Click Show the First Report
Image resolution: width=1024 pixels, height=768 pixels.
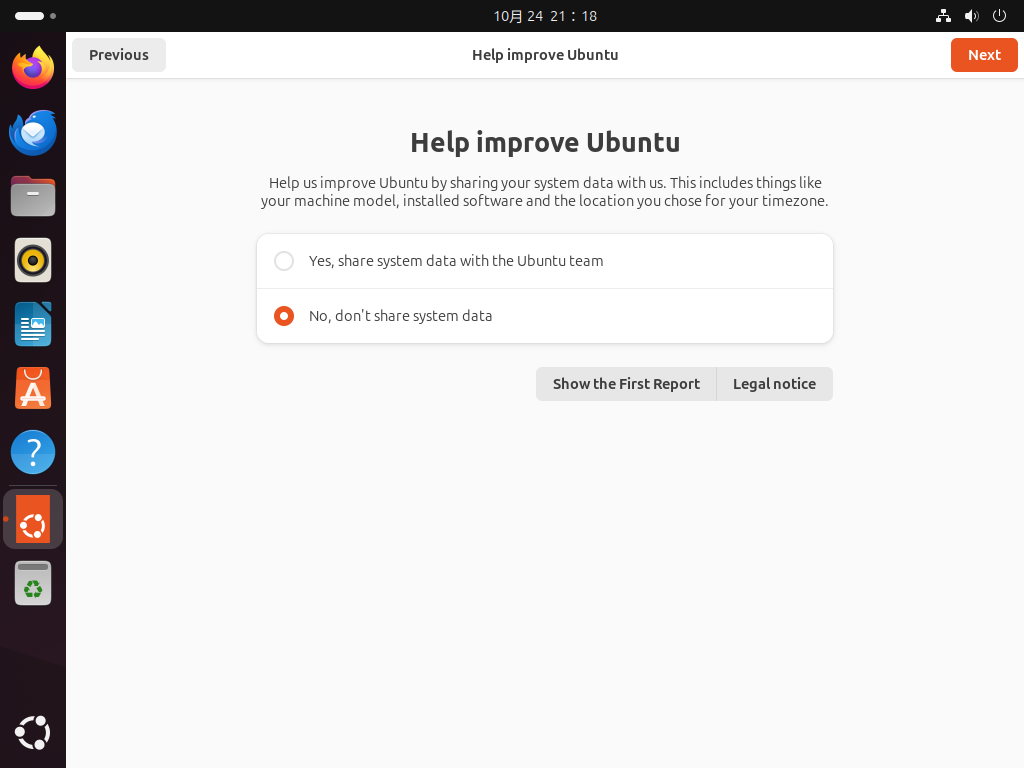pyautogui.click(x=626, y=384)
